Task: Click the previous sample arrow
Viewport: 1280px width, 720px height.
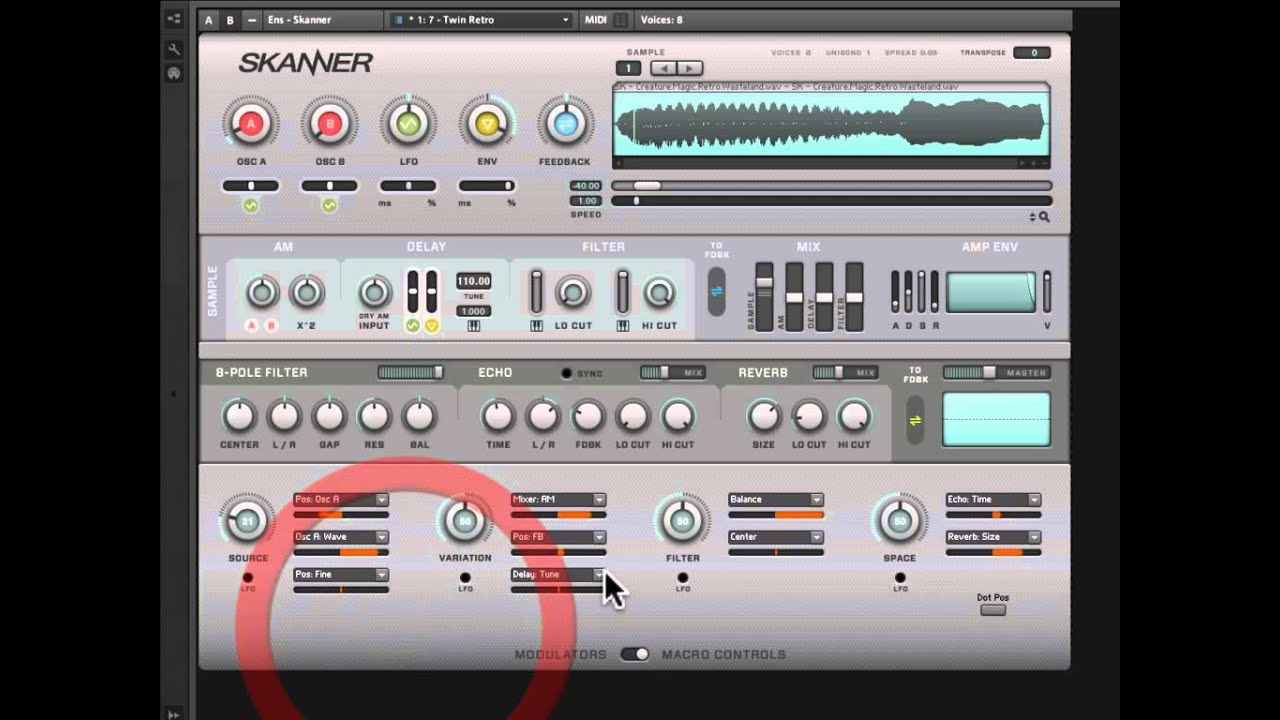Action: 663,68
